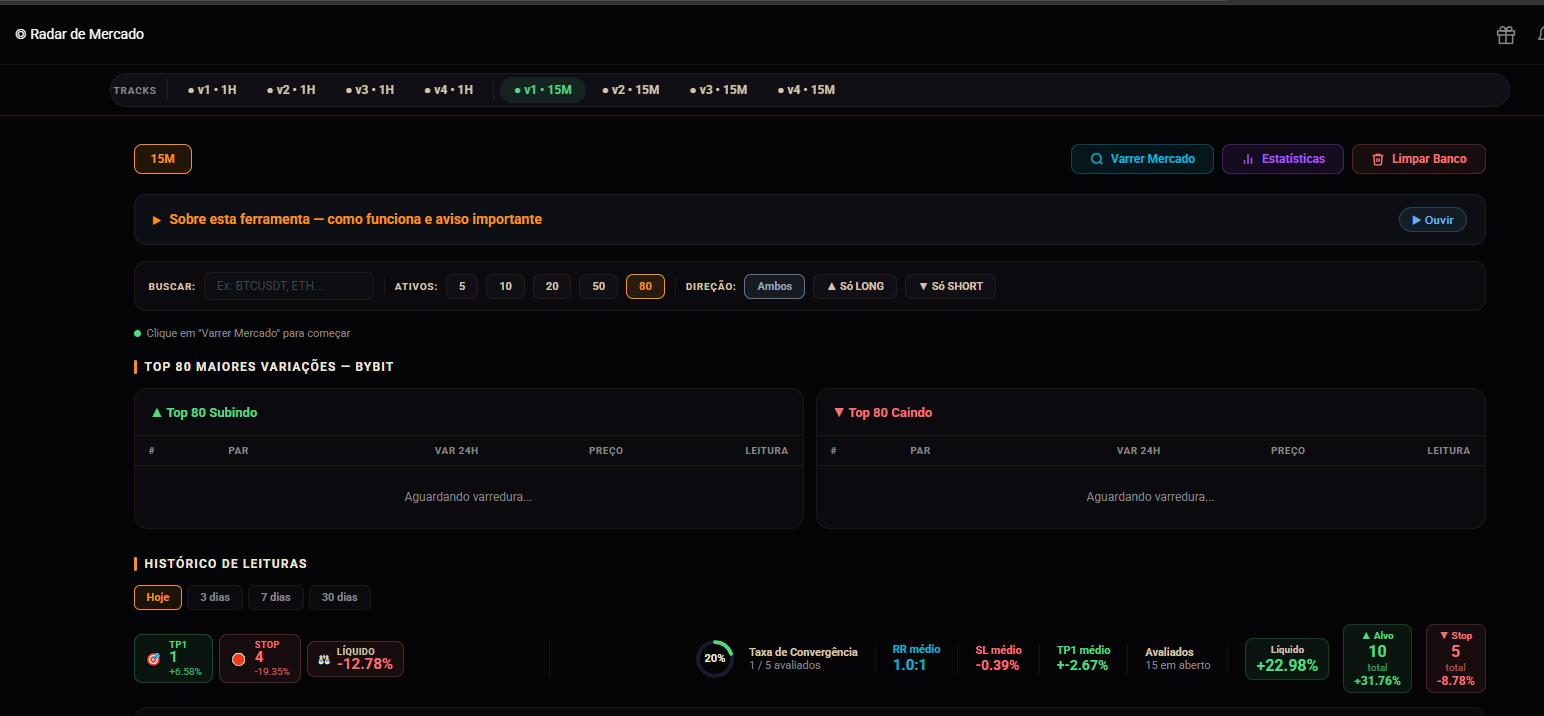1544x716 pixels.
Task: Click the red LÍQUIDO -12.78% card
Action: tap(355, 659)
